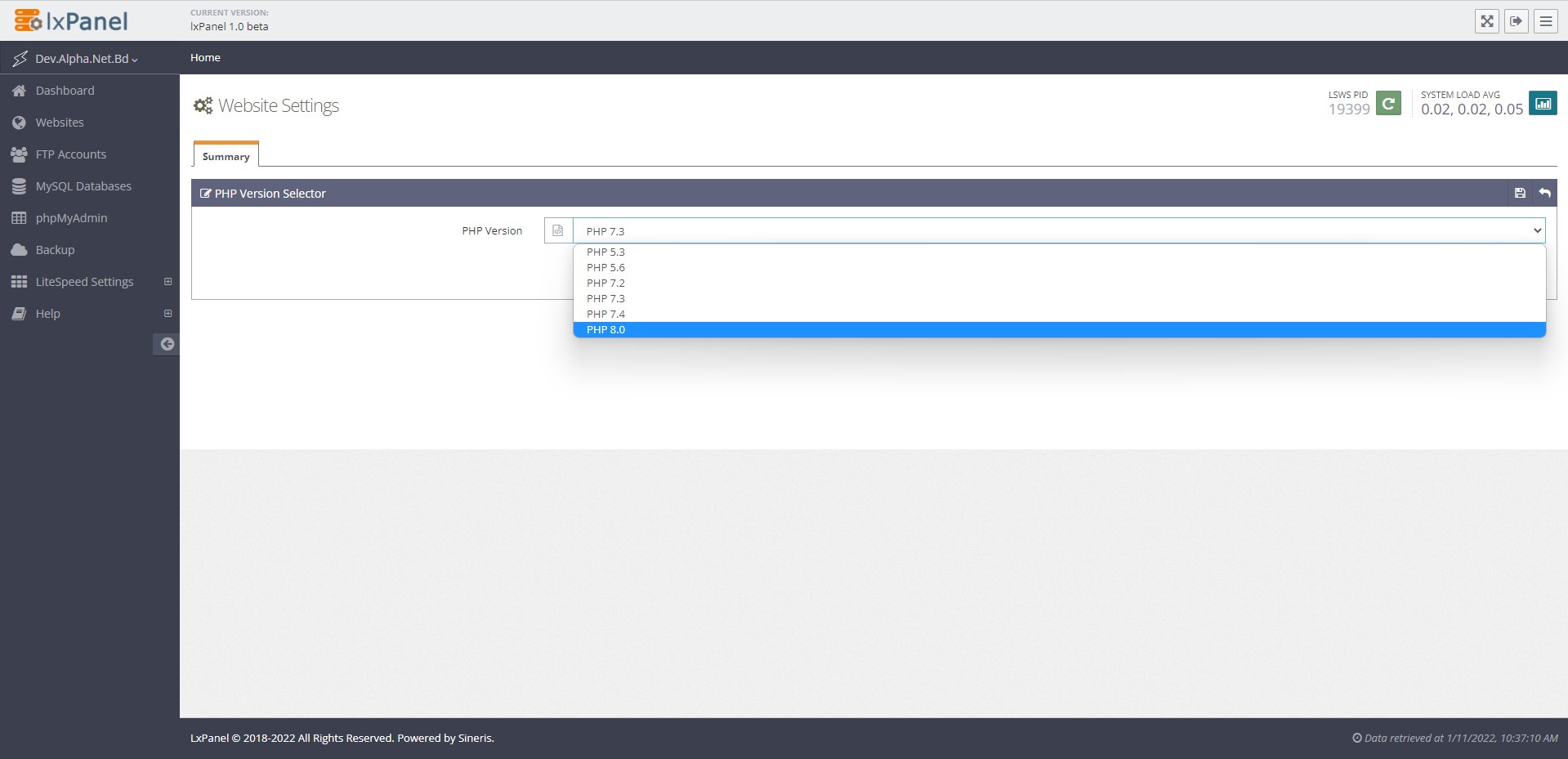Click phpMyAdmin table icon
Screen dimensions: 1568x759
(19, 218)
